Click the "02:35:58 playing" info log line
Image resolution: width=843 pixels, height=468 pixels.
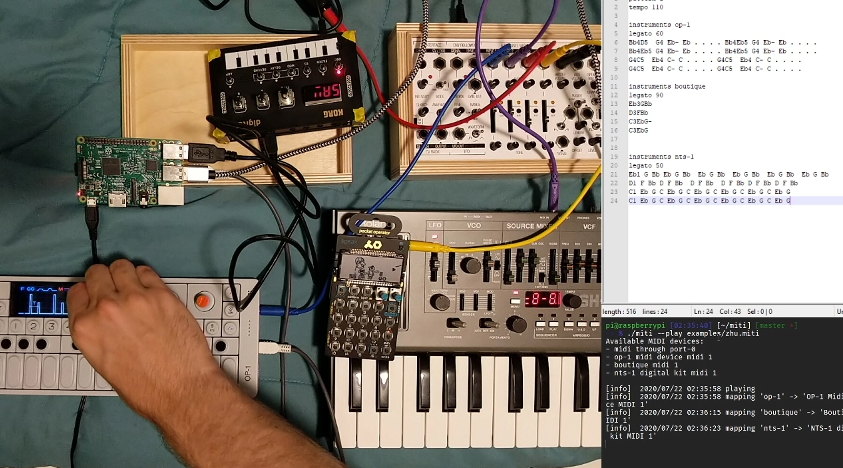(680, 388)
